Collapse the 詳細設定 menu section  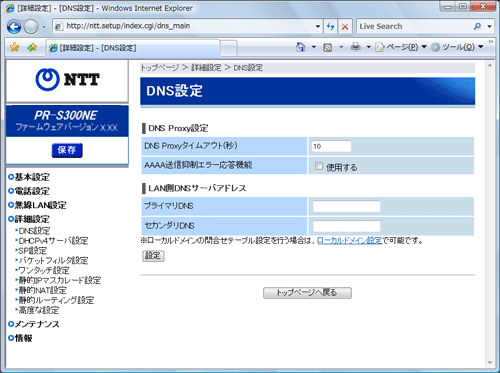pos(29,219)
